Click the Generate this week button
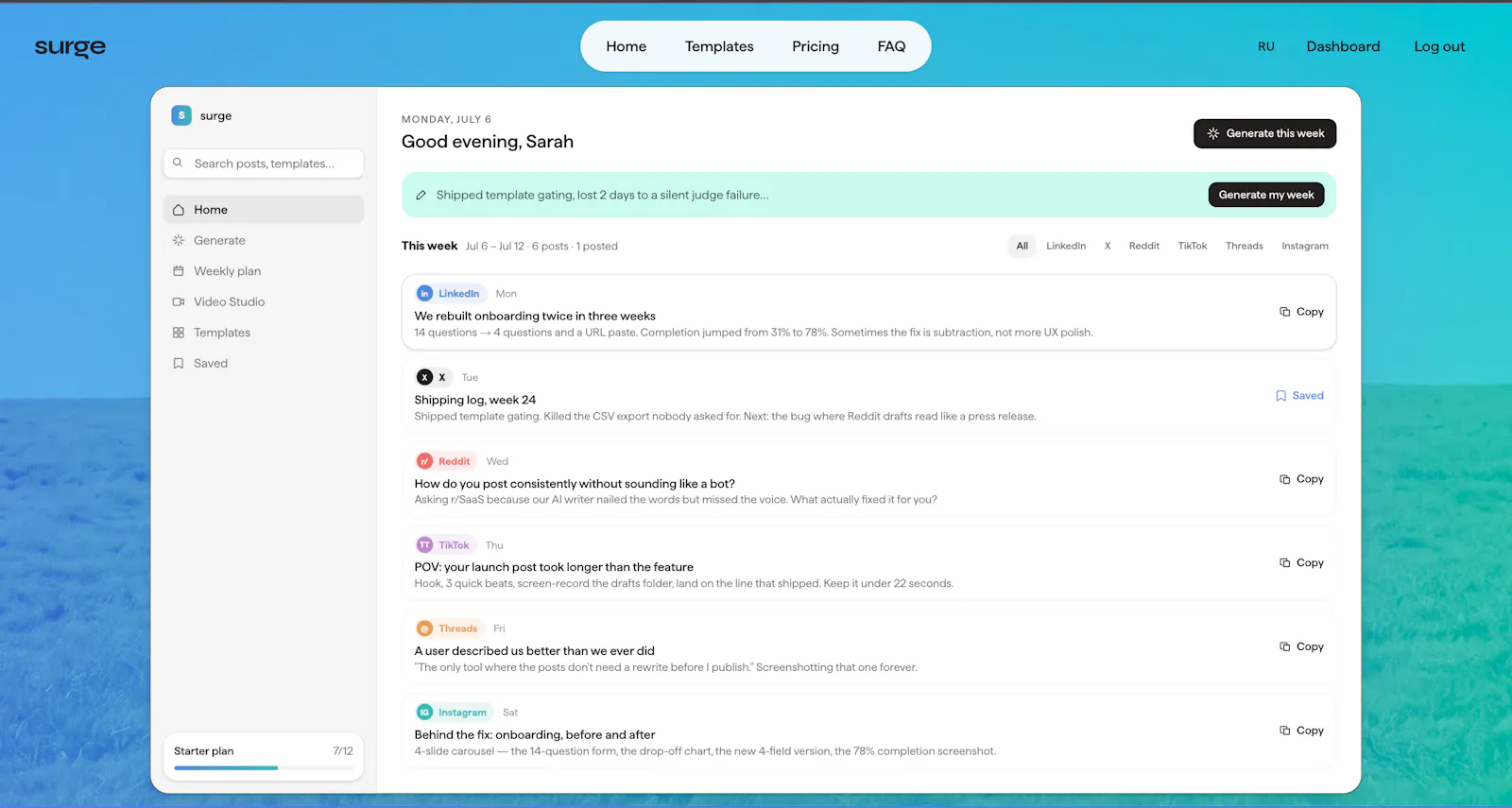Viewport: 1512px width, 808px height. pos(1264,133)
